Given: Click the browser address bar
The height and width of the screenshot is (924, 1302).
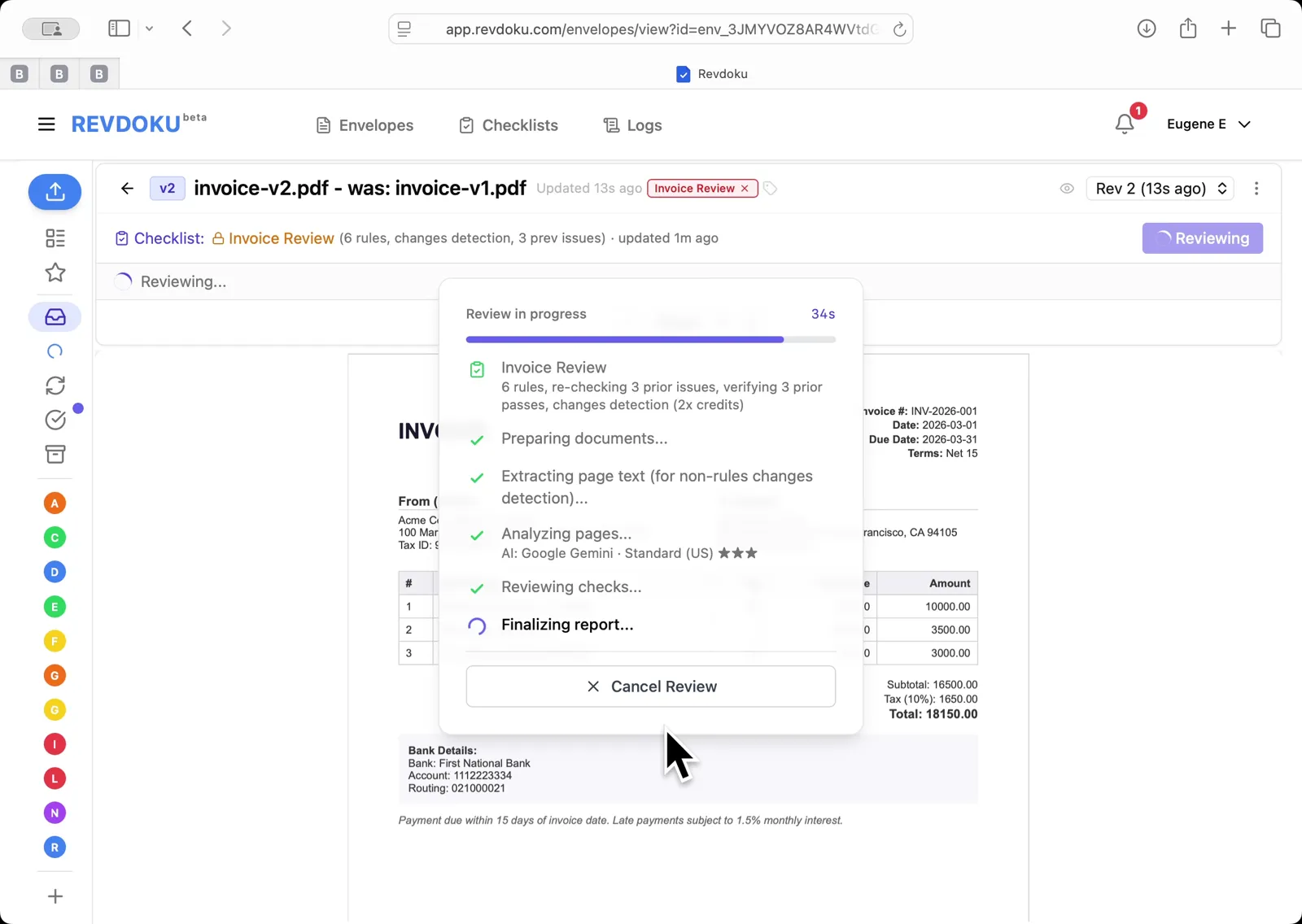Looking at the screenshot, I should point(650,28).
